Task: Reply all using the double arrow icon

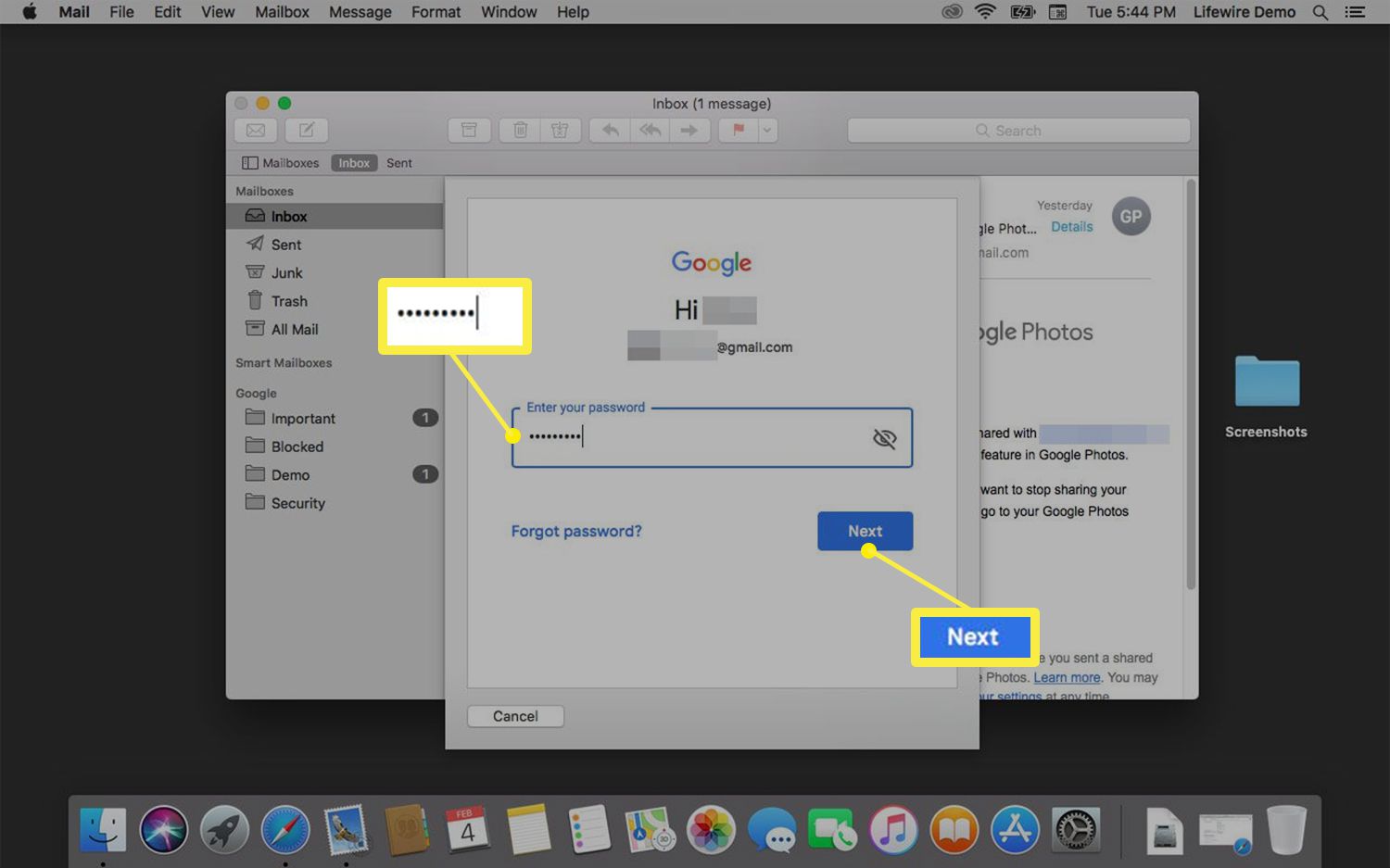Action: pos(651,131)
